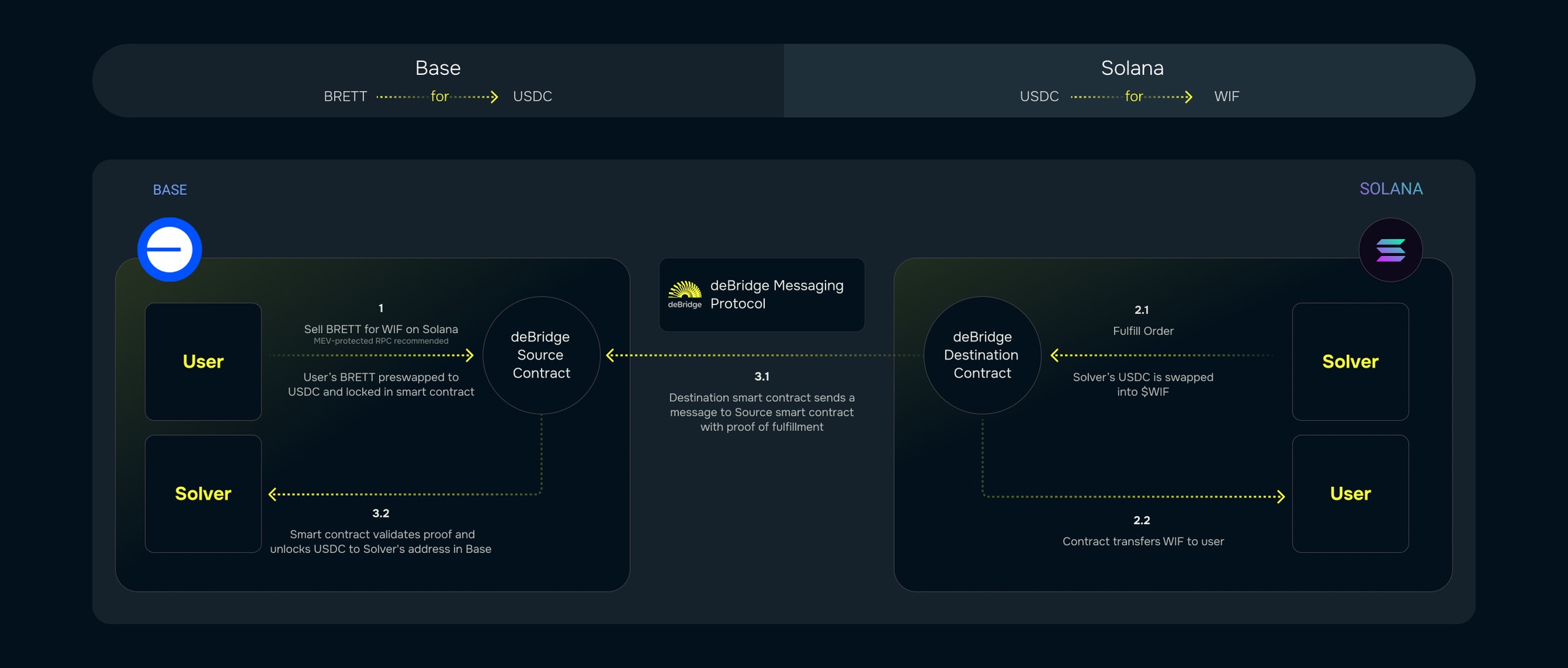Viewport: 1568px width, 668px height.
Task: Click text 'Sell BRETT for WIF on Solana'
Action: click(381, 330)
